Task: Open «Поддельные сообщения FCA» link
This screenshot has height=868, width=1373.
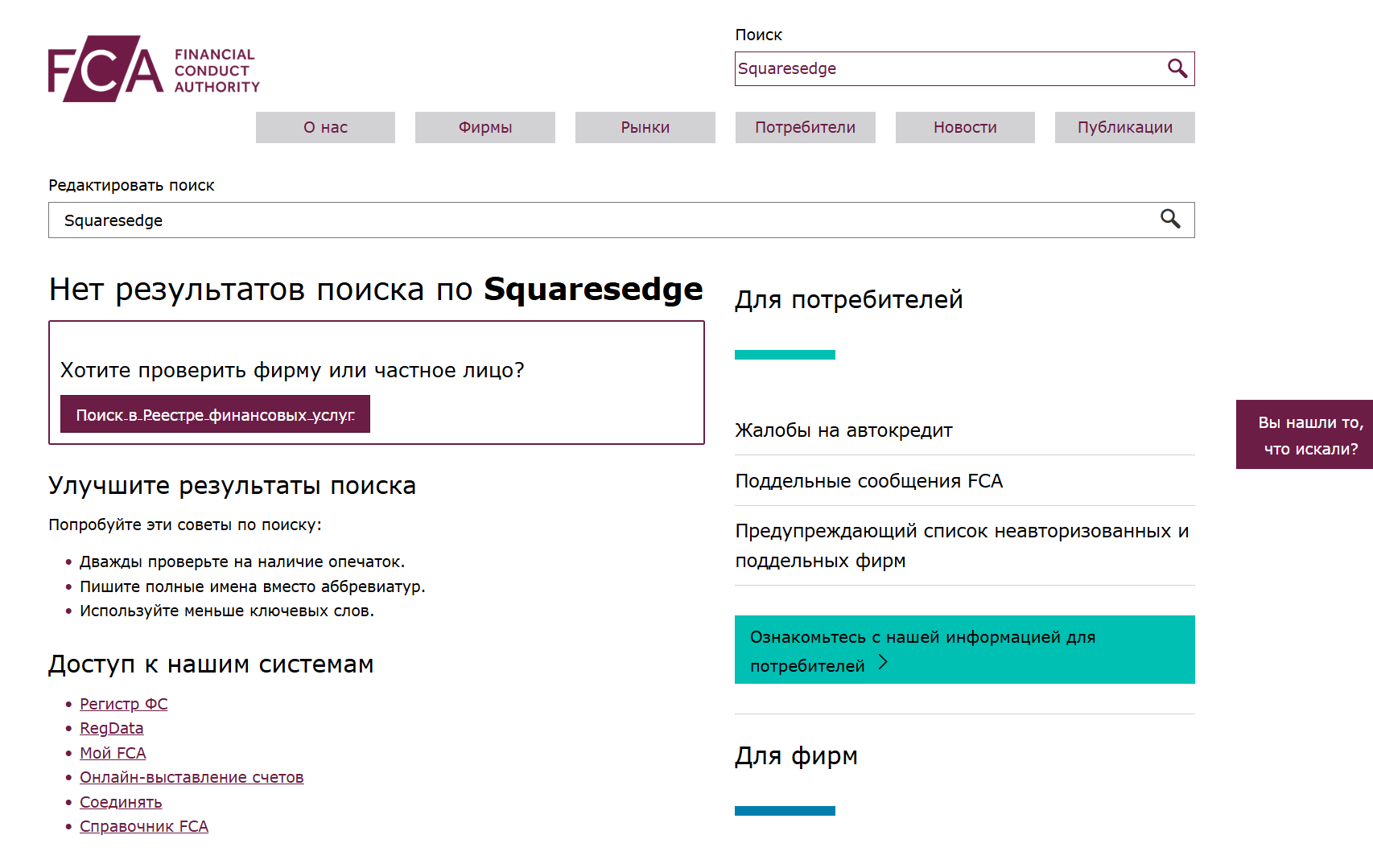Action: coord(868,481)
